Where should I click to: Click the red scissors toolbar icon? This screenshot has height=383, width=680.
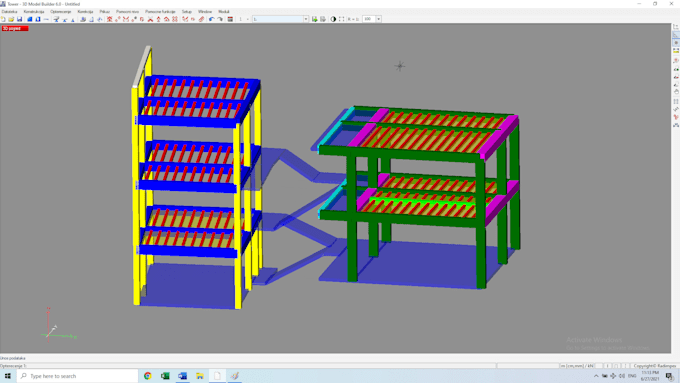(x=150, y=19)
